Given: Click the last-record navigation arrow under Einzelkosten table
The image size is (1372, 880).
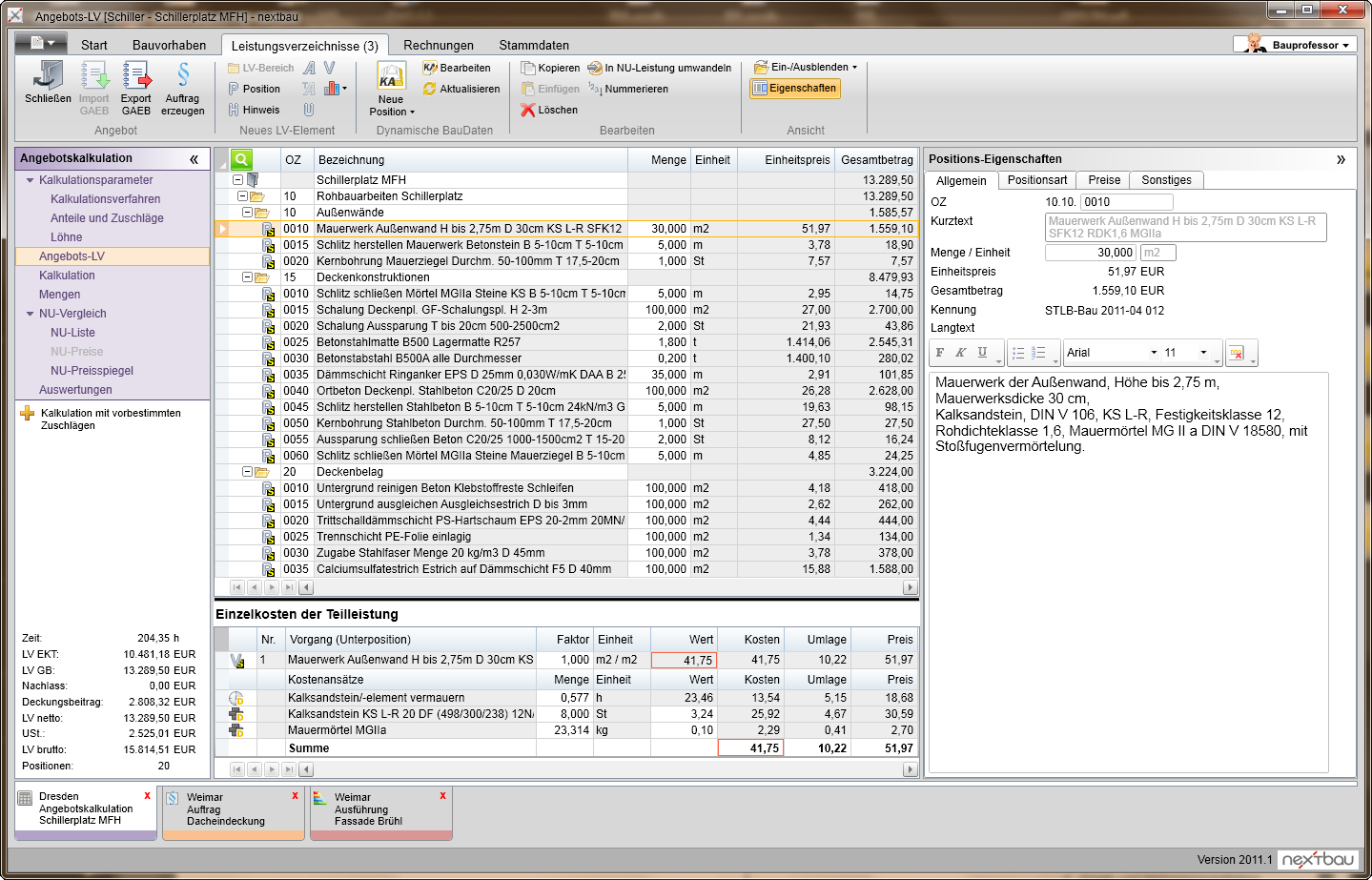Looking at the screenshot, I should tap(289, 768).
